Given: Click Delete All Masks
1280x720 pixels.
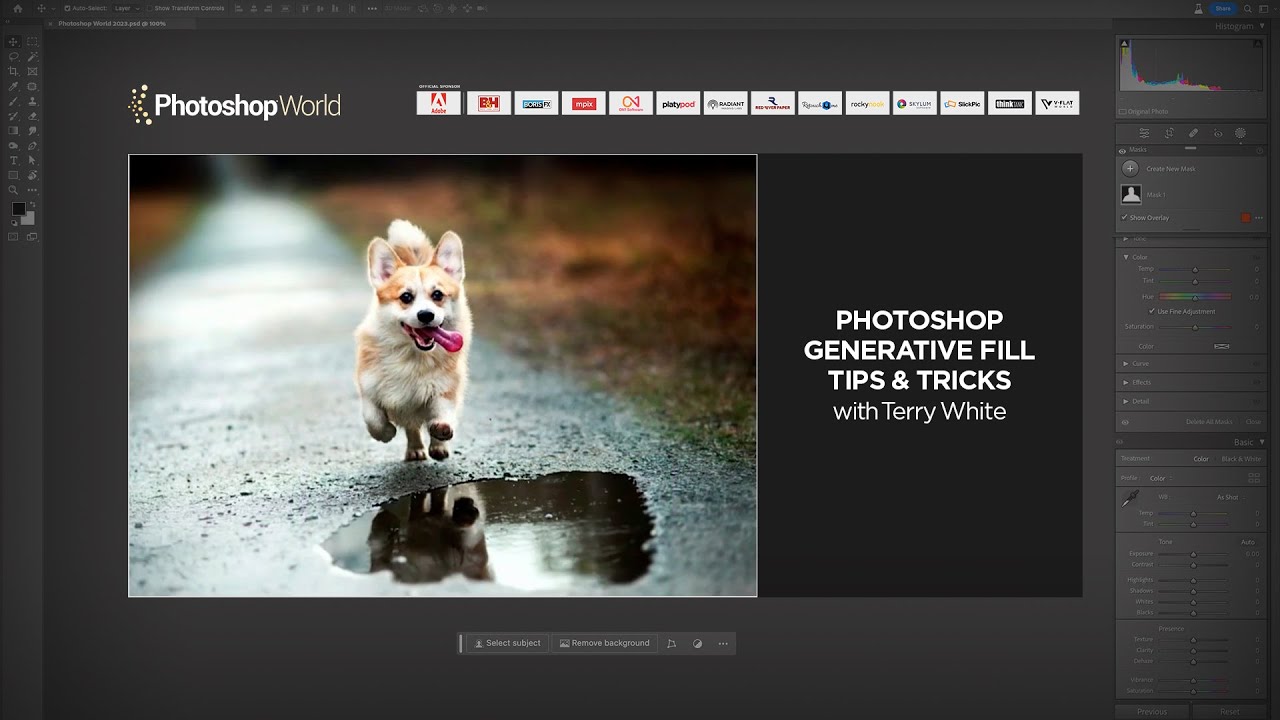Looking at the screenshot, I should pyautogui.click(x=1208, y=422).
